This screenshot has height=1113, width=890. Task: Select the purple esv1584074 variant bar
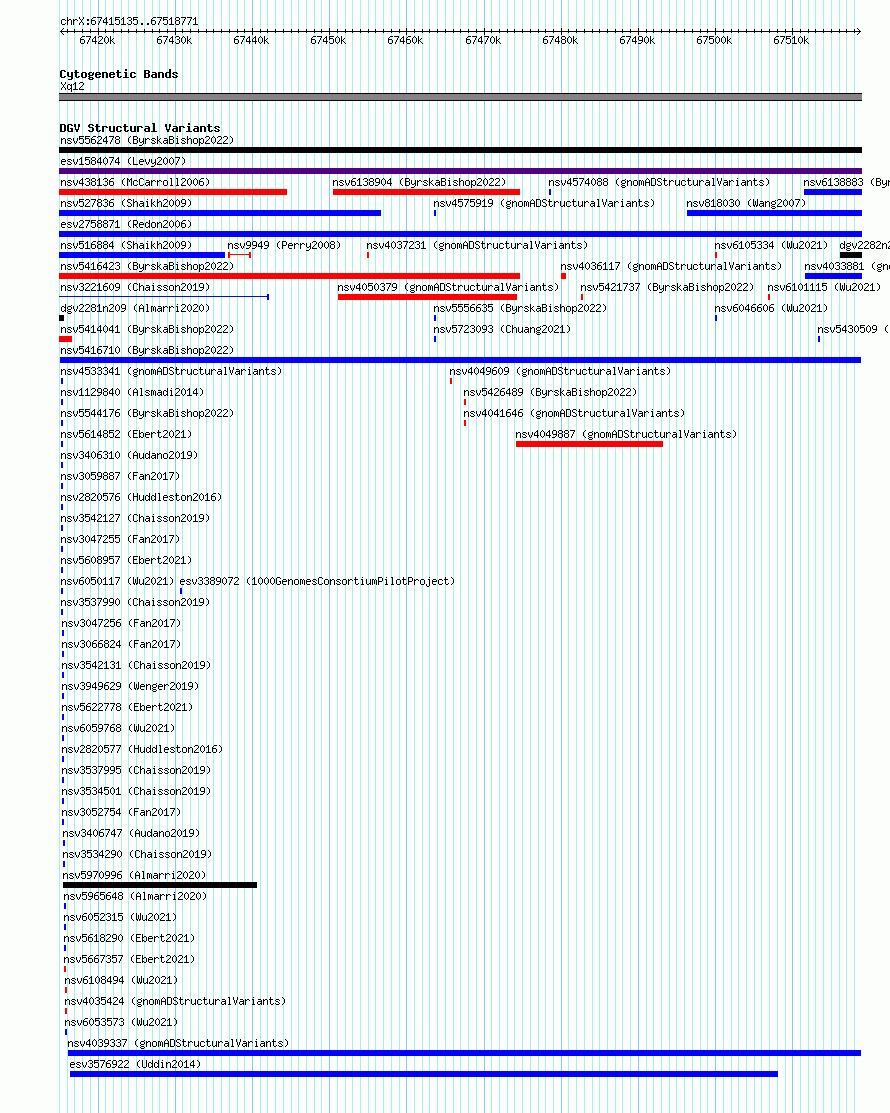461,171
